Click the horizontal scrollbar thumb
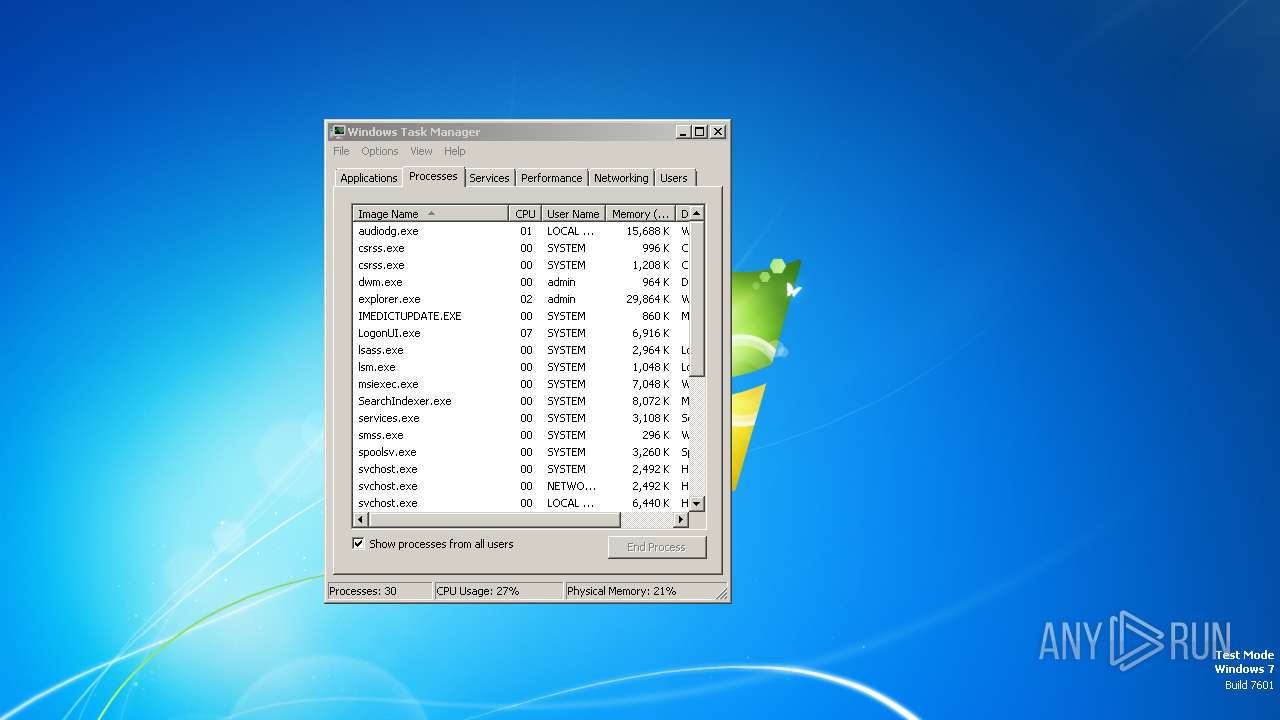The height and width of the screenshot is (720, 1280). coord(495,520)
